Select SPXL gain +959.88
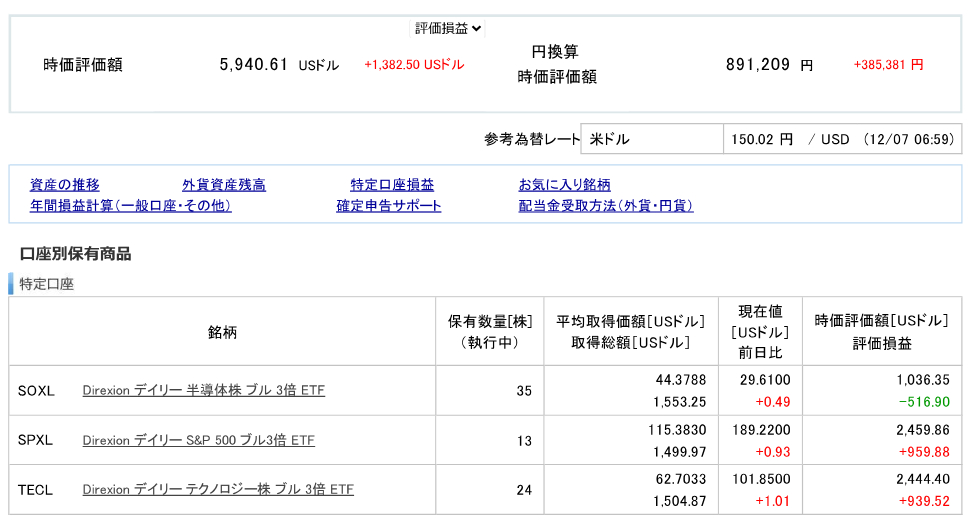974x527 pixels. (924, 452)
